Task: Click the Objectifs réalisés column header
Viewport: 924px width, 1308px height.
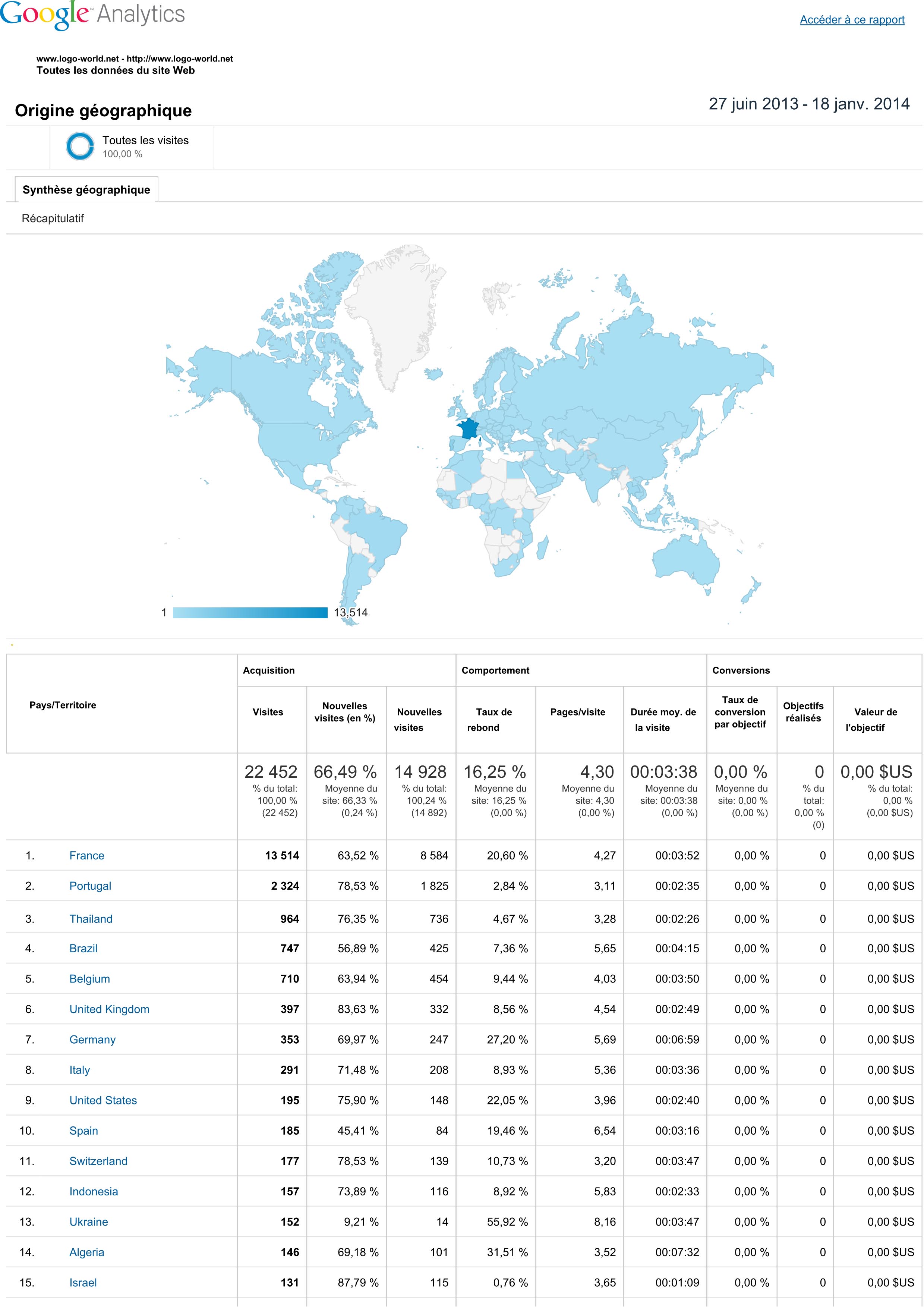Action: [803, 712]
